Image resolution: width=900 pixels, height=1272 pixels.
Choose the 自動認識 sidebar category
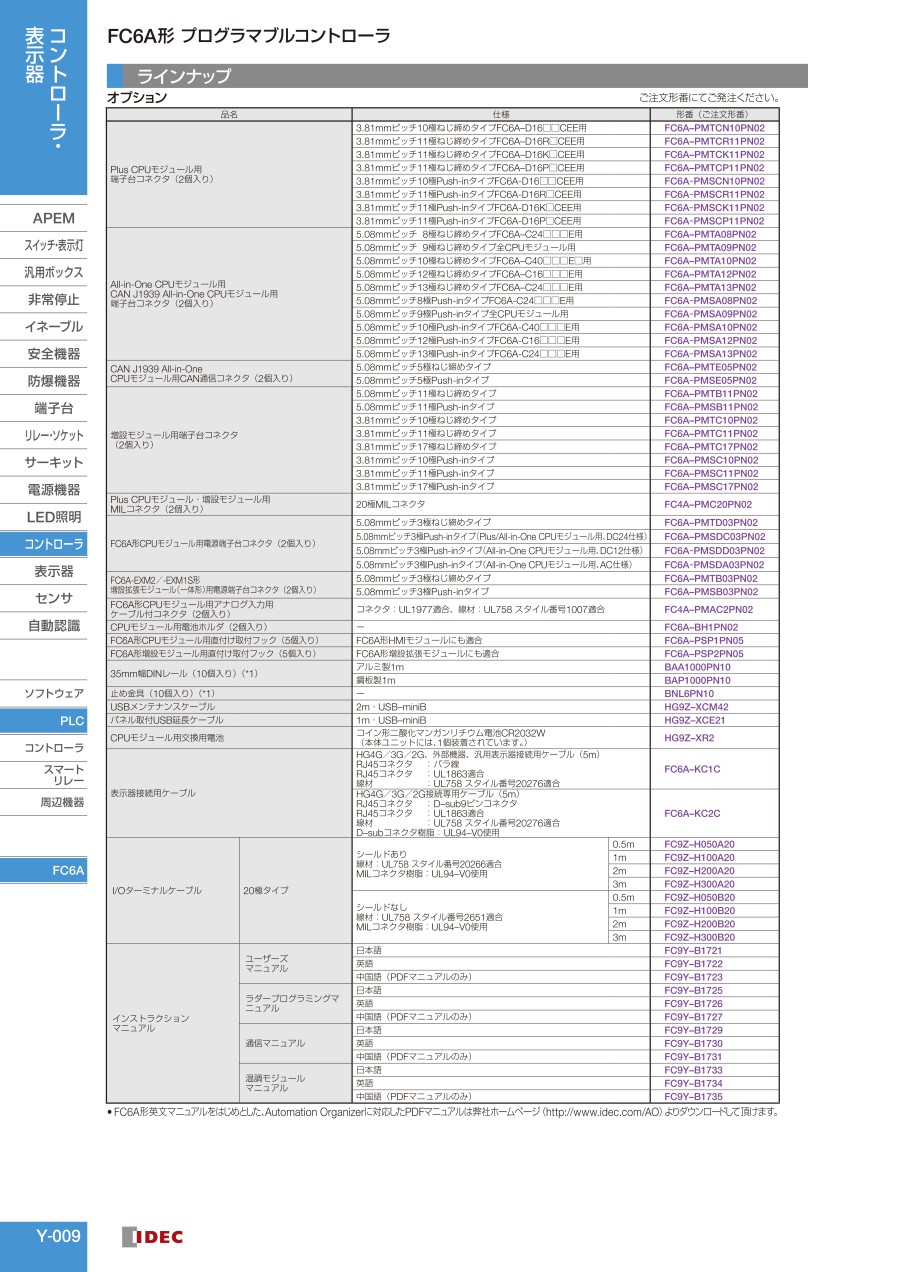coord(53,626)
